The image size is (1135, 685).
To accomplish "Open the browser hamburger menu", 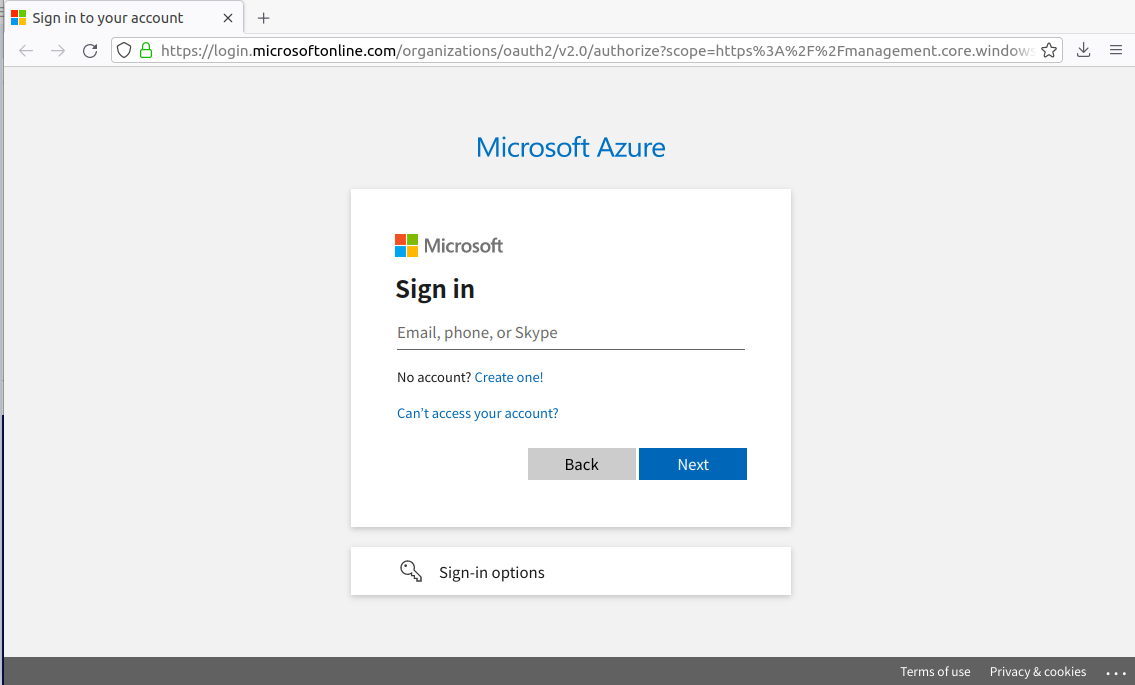I will [1117, 49].
